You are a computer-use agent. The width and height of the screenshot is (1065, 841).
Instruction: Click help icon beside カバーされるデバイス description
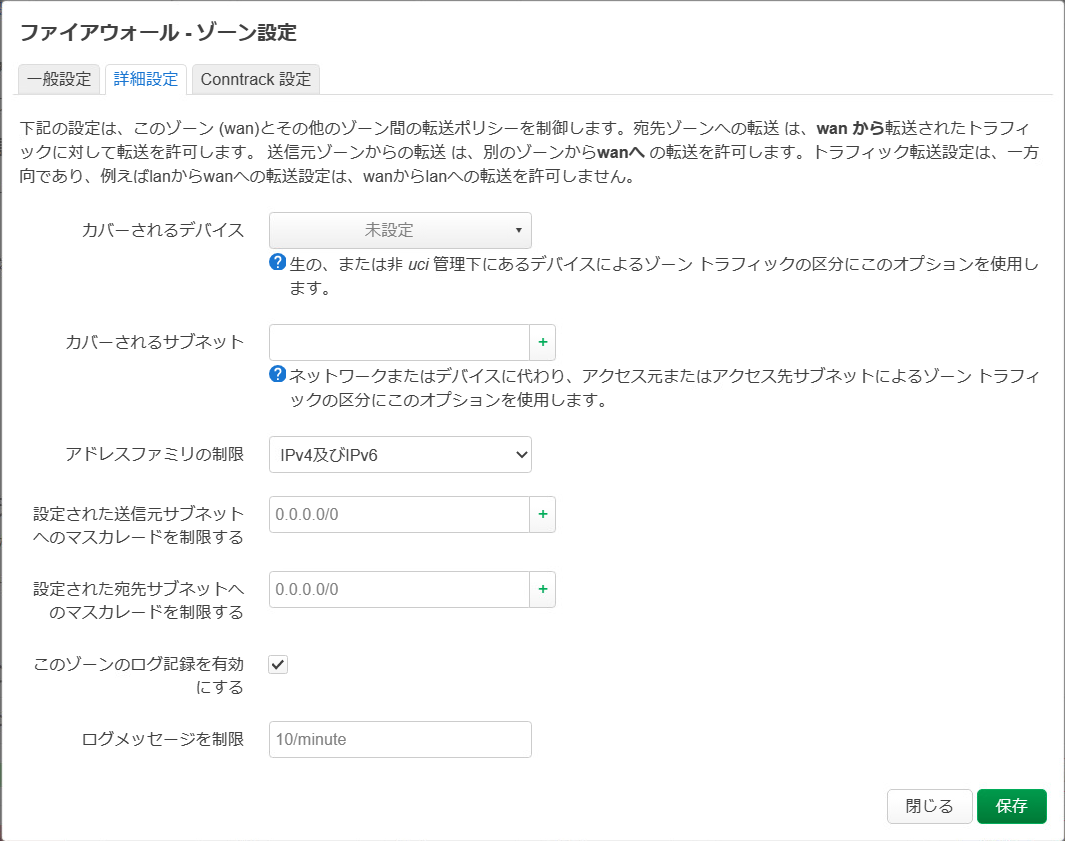point(277,262)
